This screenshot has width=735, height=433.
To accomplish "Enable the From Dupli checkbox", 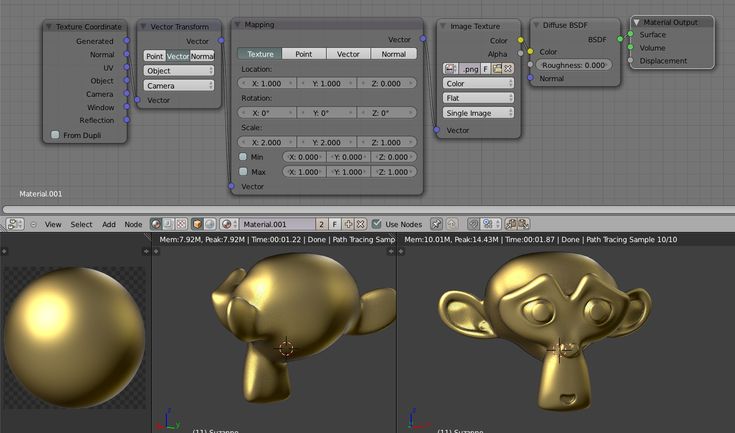I will coord(55,135).
